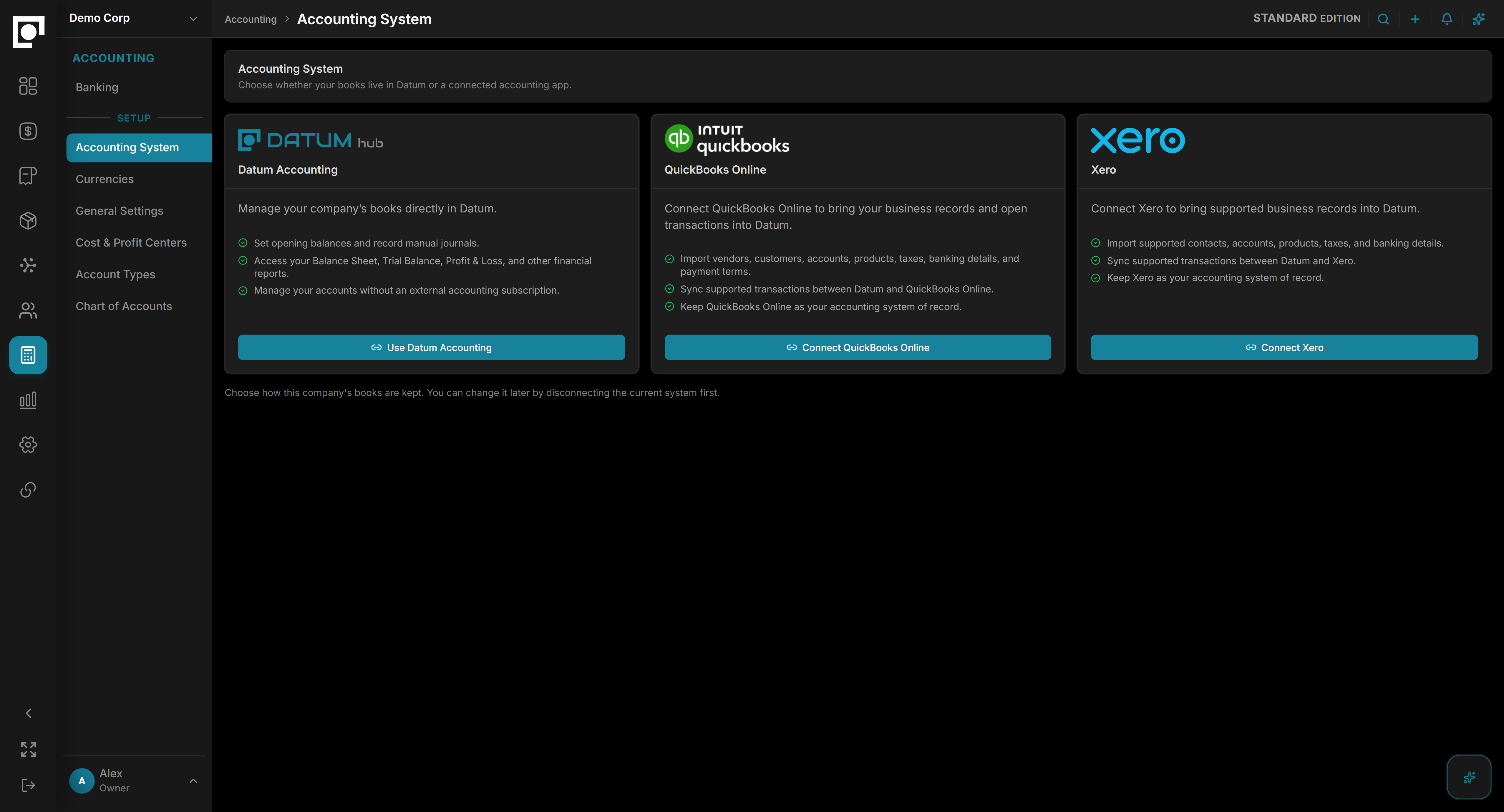Open the dollar sign sales icon
The width and height of the screenshot is (1504, 812).
(28, 131)
